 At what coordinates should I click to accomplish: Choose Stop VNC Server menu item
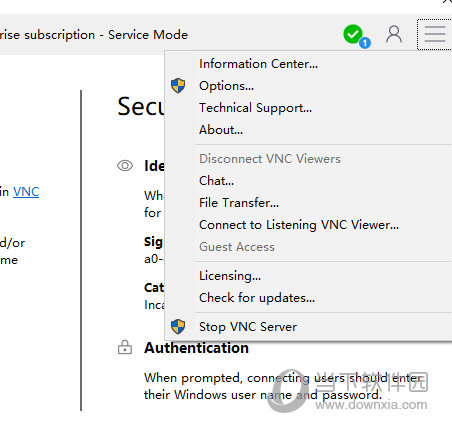[248, 327]
